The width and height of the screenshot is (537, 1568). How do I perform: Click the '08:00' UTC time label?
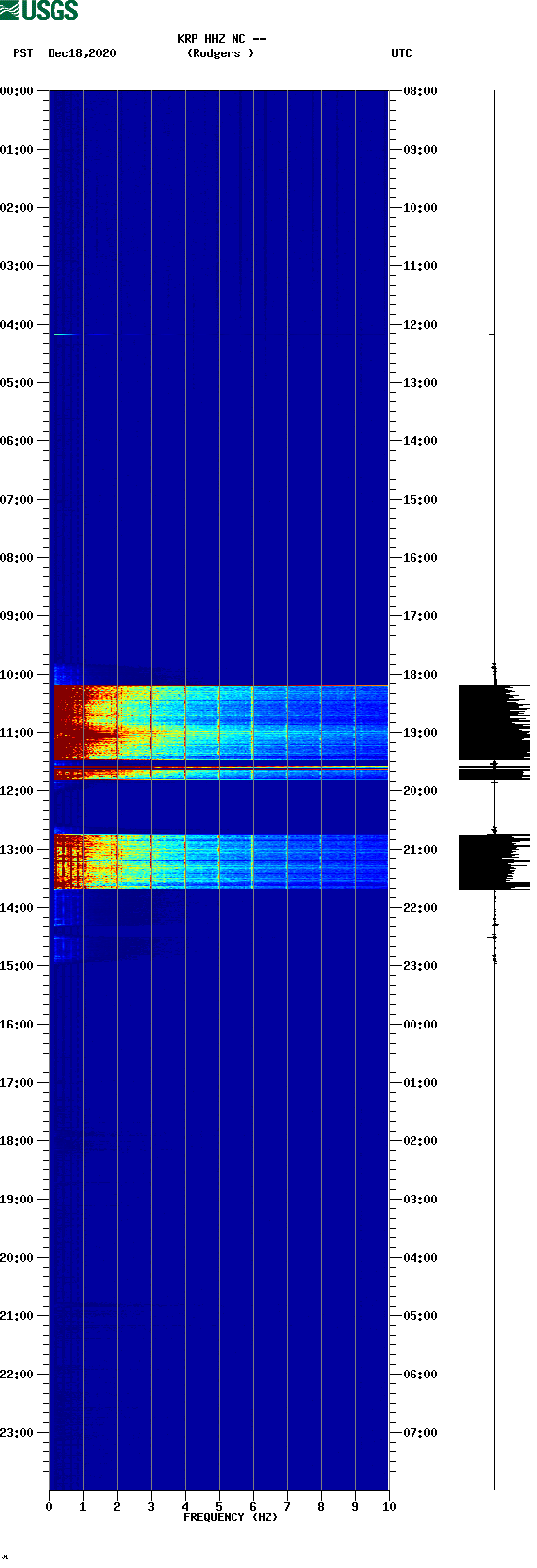pos(420,91)
